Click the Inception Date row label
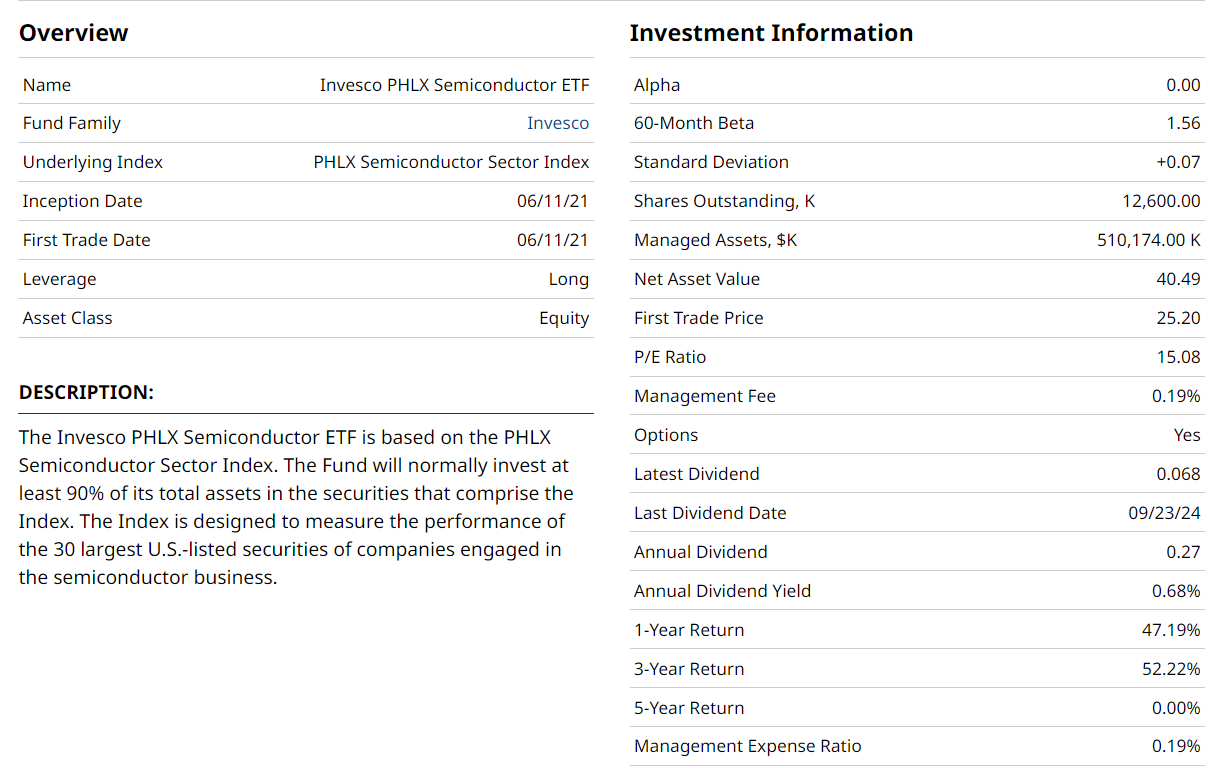The height and width of the screenshot is (770, 1223). [82, 201]
